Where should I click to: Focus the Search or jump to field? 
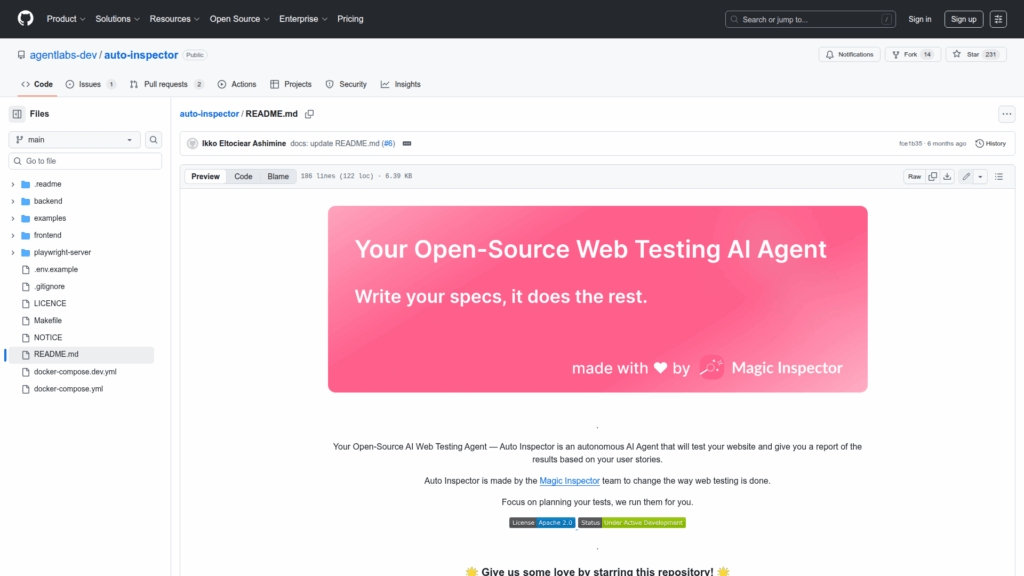click(810, 19)
